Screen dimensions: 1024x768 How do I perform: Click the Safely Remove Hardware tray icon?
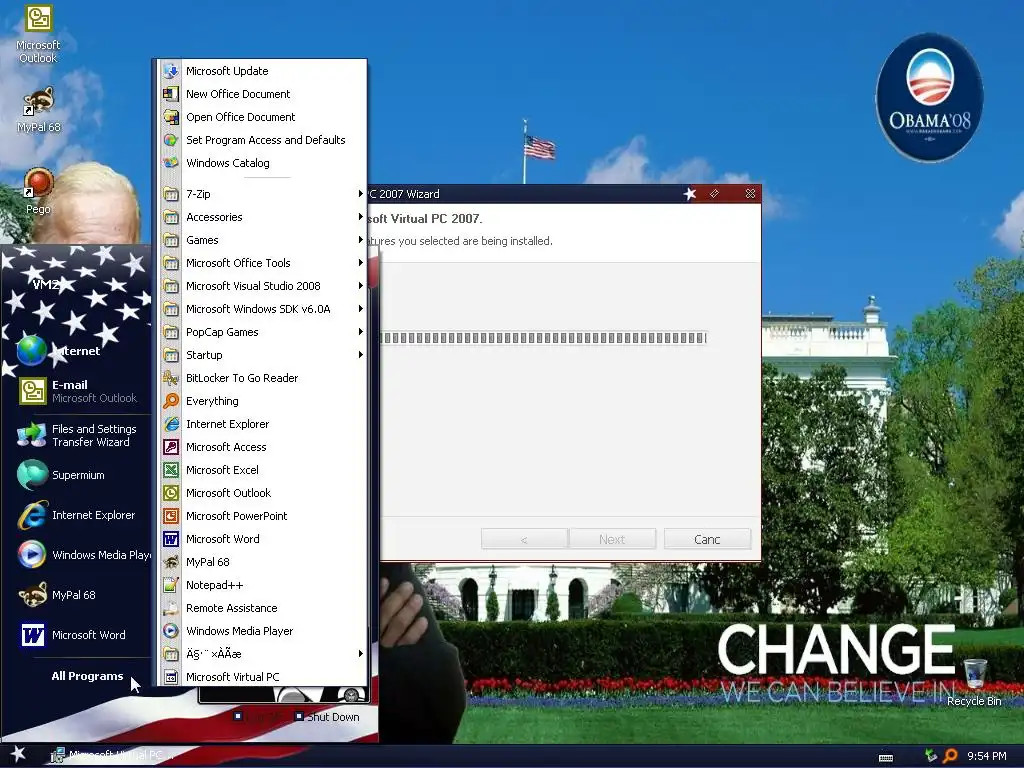[x=931, y=756]
